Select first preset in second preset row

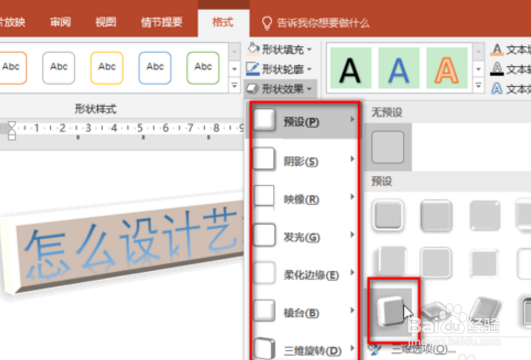(392, 261)
